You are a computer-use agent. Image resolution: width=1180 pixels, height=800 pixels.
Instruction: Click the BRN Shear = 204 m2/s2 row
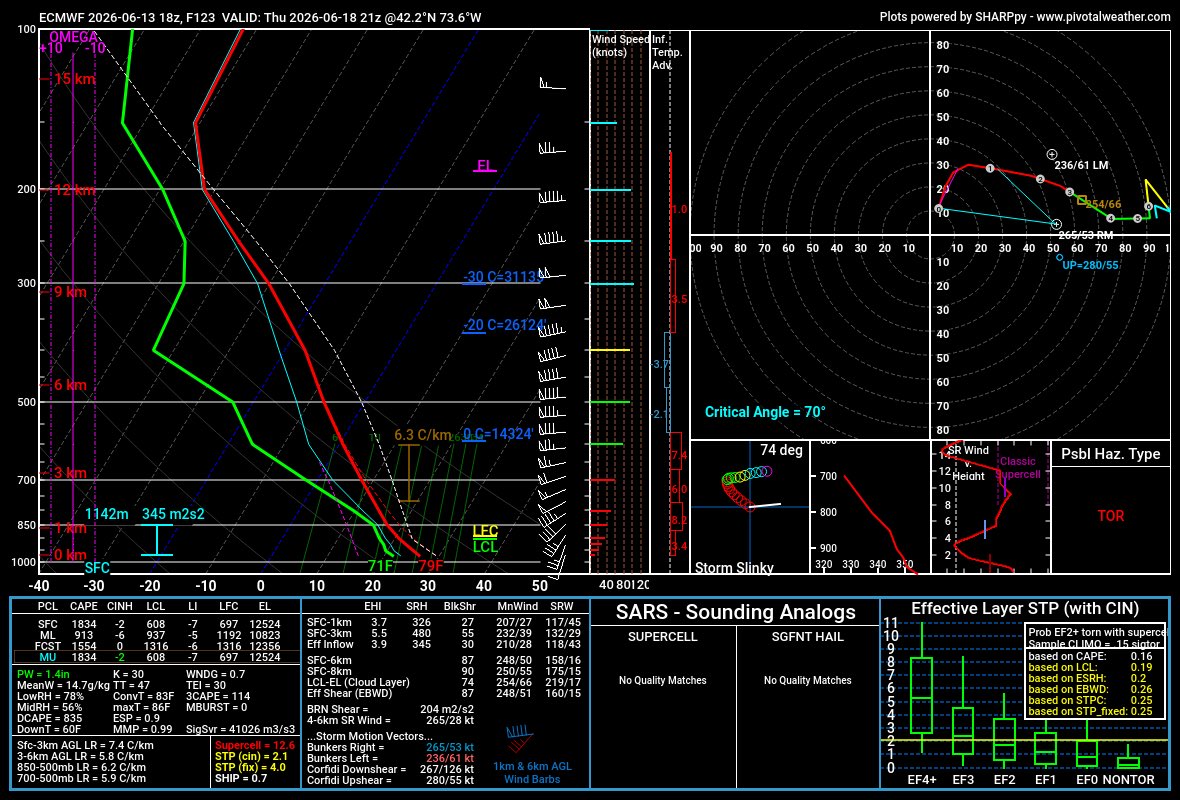[x=391, y=709]
